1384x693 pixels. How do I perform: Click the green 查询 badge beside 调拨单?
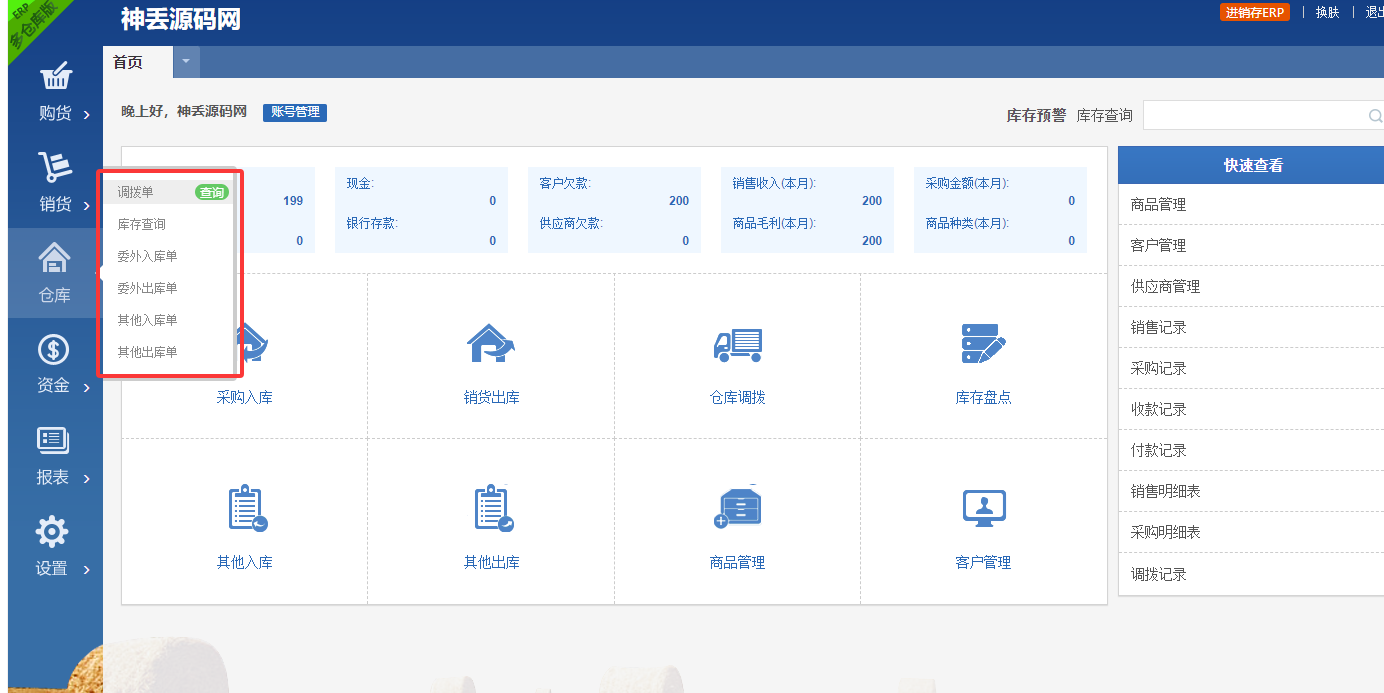pos(211,192)
